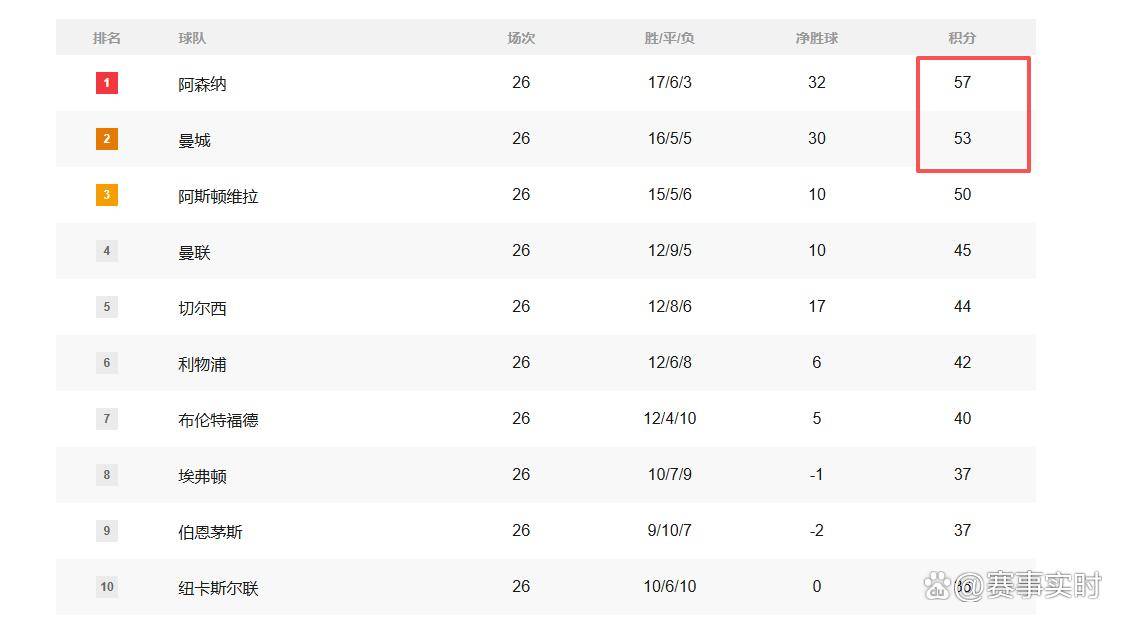Sort by the 积分 column header
Screen dimensions: 1124x624
click(962, 38)
